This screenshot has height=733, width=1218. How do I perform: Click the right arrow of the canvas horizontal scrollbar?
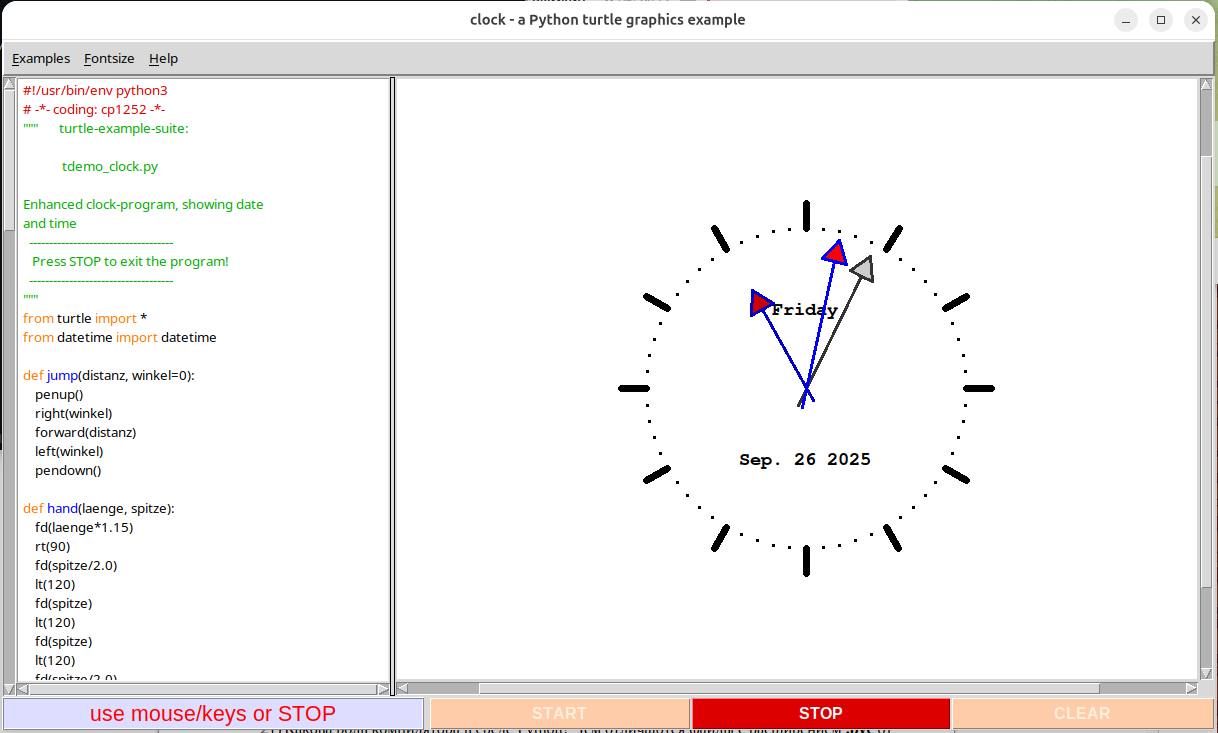pos(1189,687)
